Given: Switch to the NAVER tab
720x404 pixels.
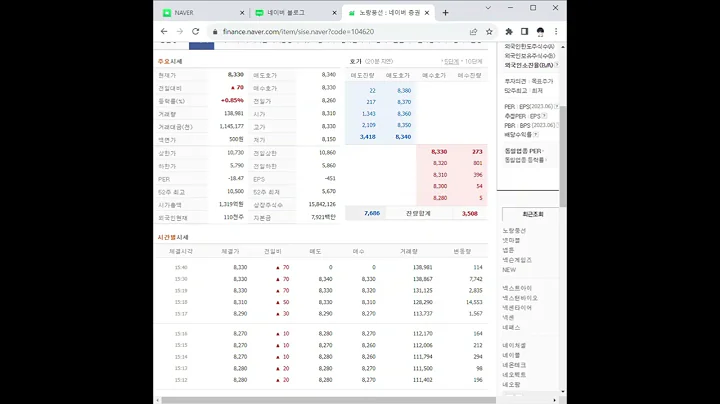Looking at the screenshot, I should (x=203, y=13).
